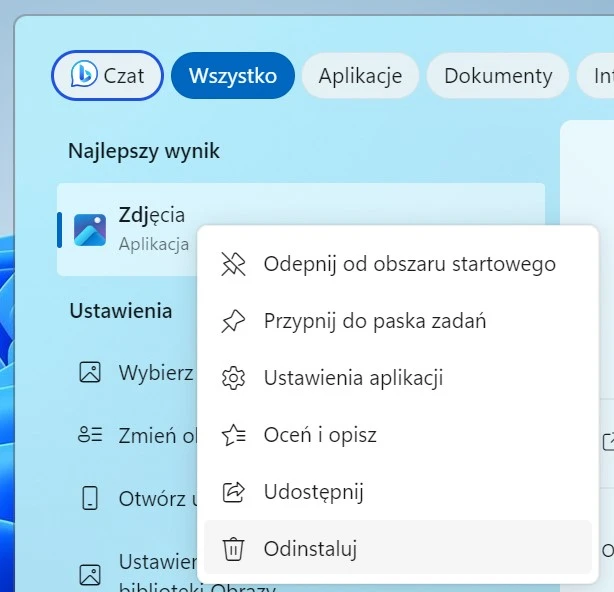Click the share arrow icon beside Udostępnij

pos(233,492)
